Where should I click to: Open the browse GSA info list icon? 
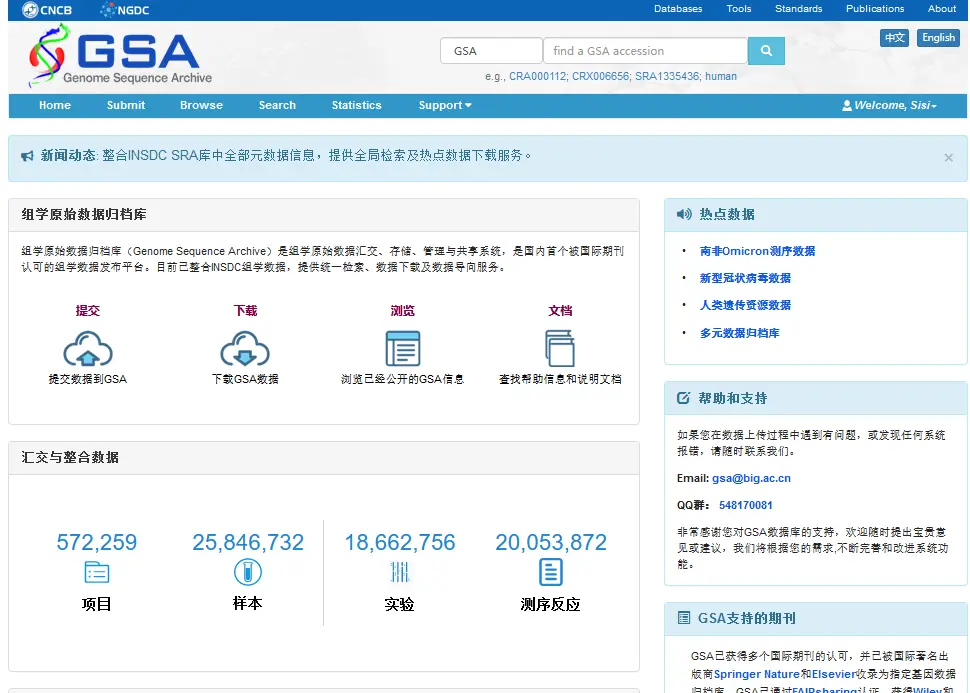[403, 350]
